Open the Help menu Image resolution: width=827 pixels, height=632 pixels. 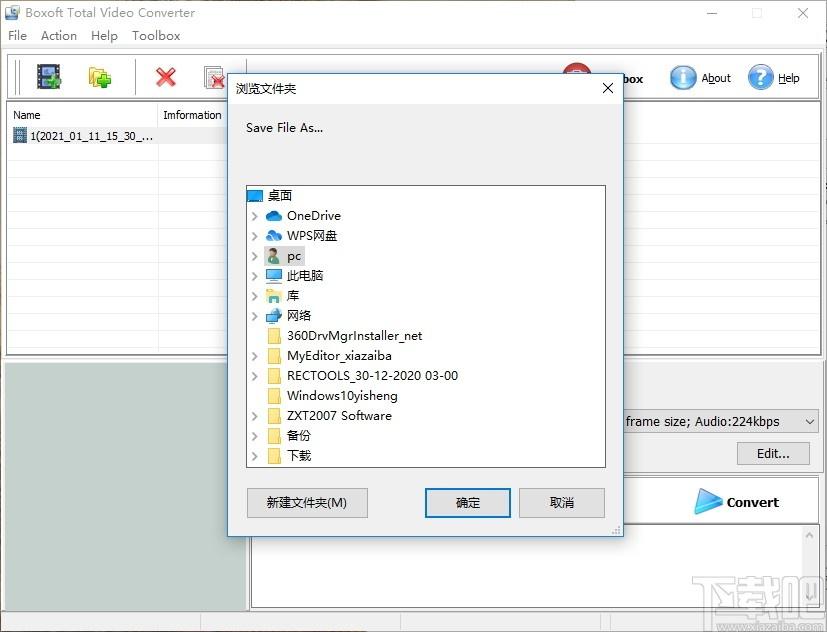pos(104,36)
